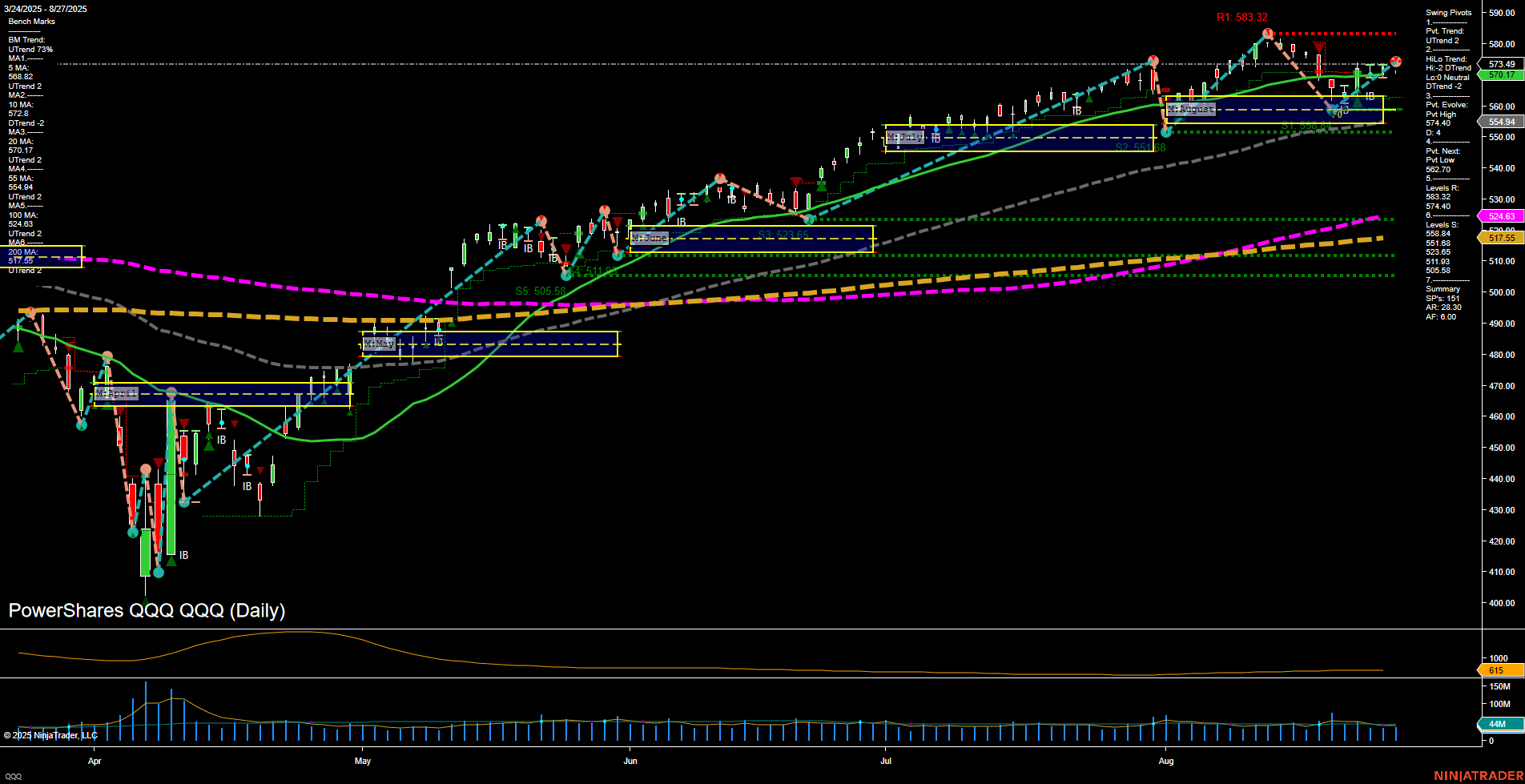Screen dimensions: 1525x784
Task: Select the QQQ tab at bottom left
Action: [x=14, y=777]
